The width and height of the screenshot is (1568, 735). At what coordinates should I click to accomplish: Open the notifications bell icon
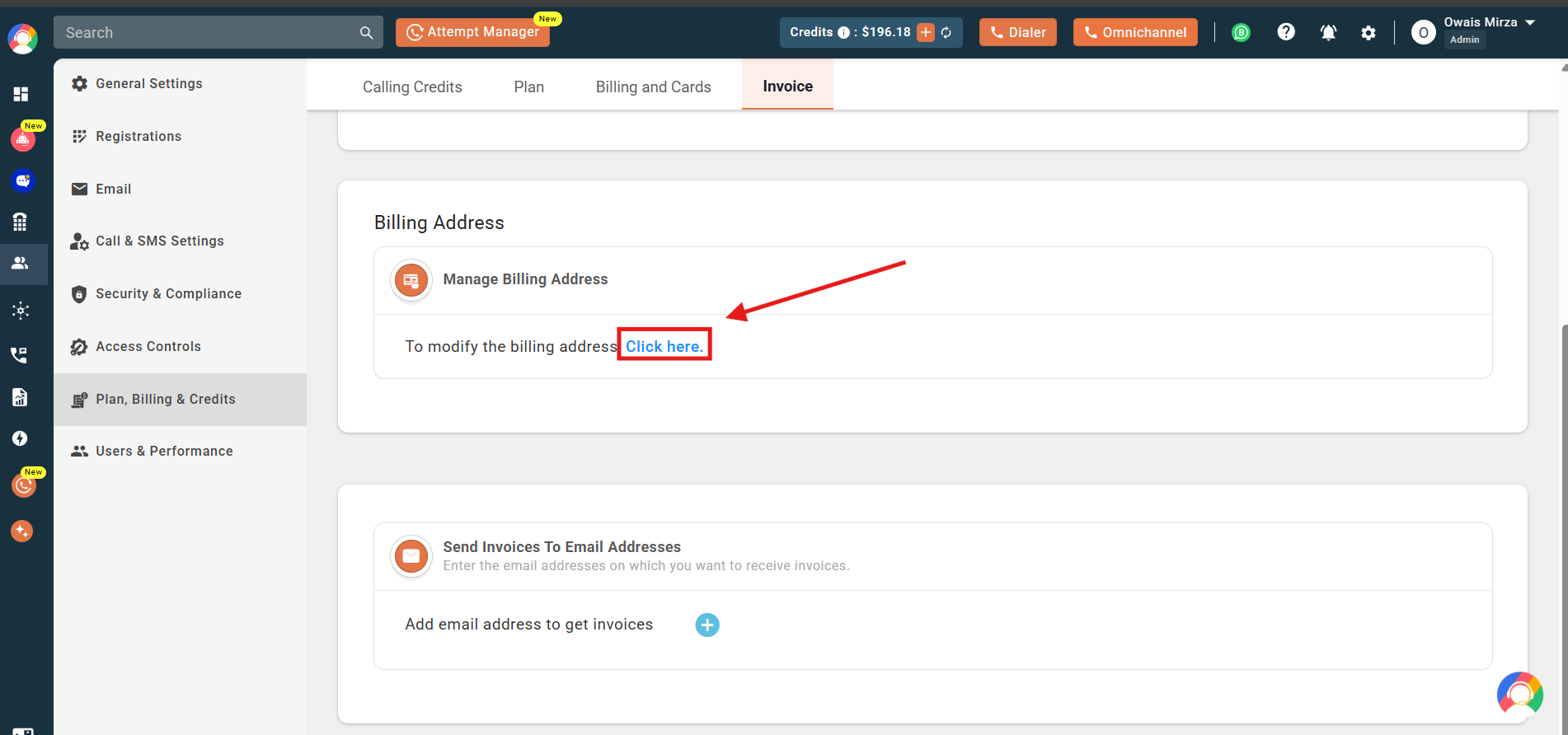tap(1328, 32)
